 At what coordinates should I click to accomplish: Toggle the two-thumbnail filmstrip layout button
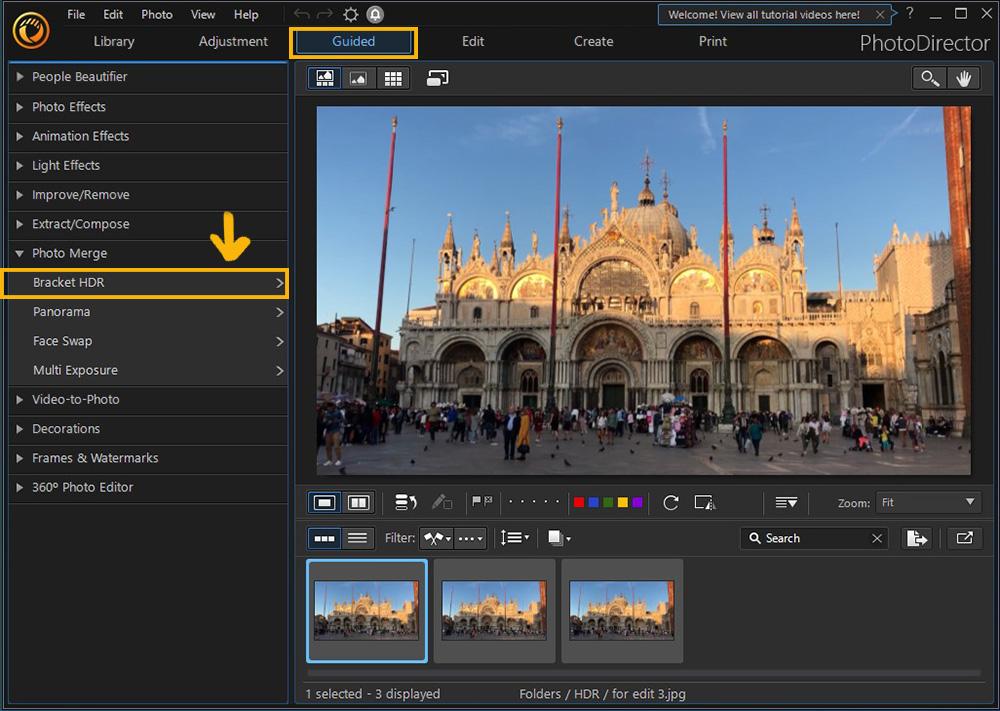(327, 538)
